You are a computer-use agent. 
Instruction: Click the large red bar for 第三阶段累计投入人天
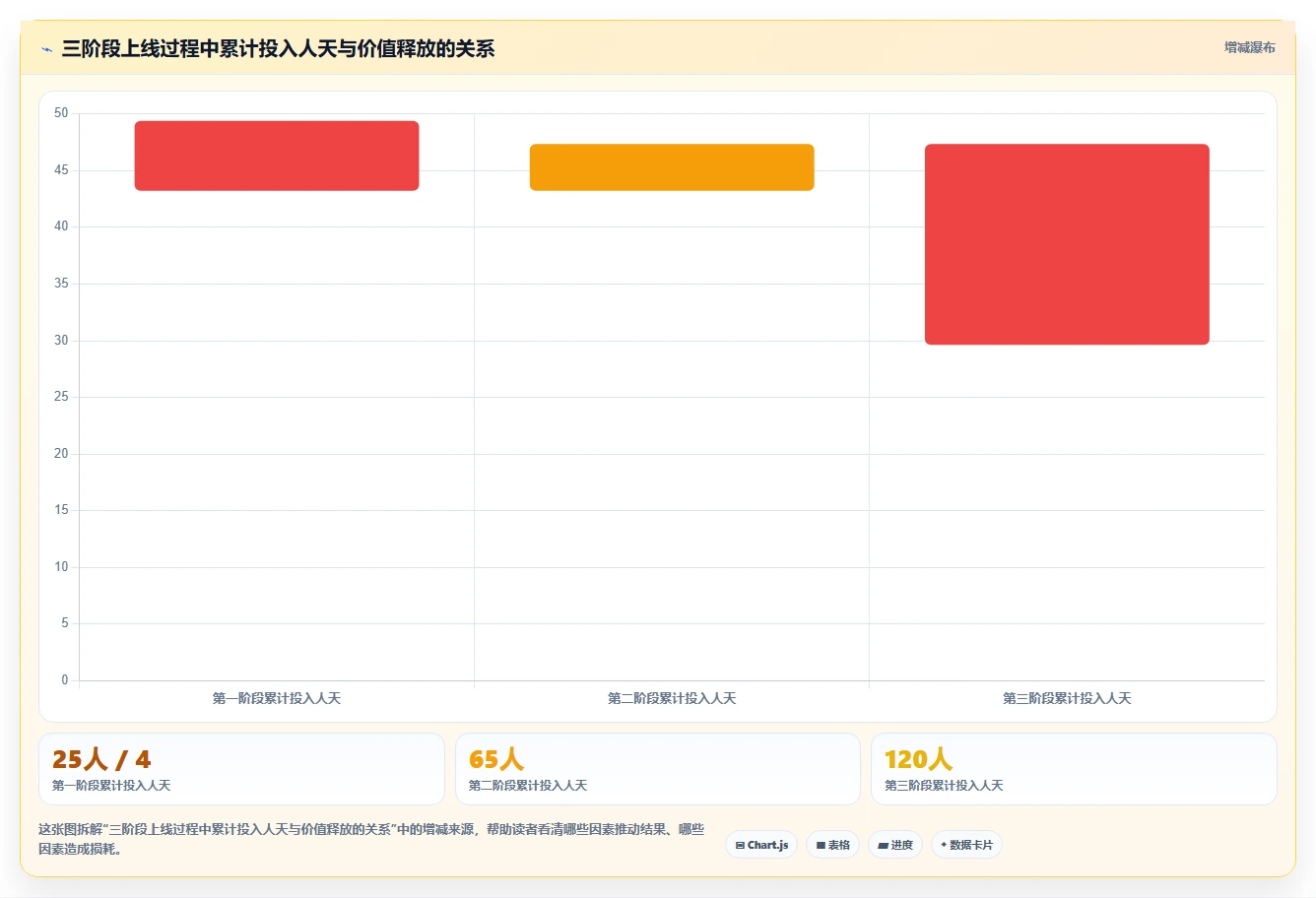(x=1067, y=244)
